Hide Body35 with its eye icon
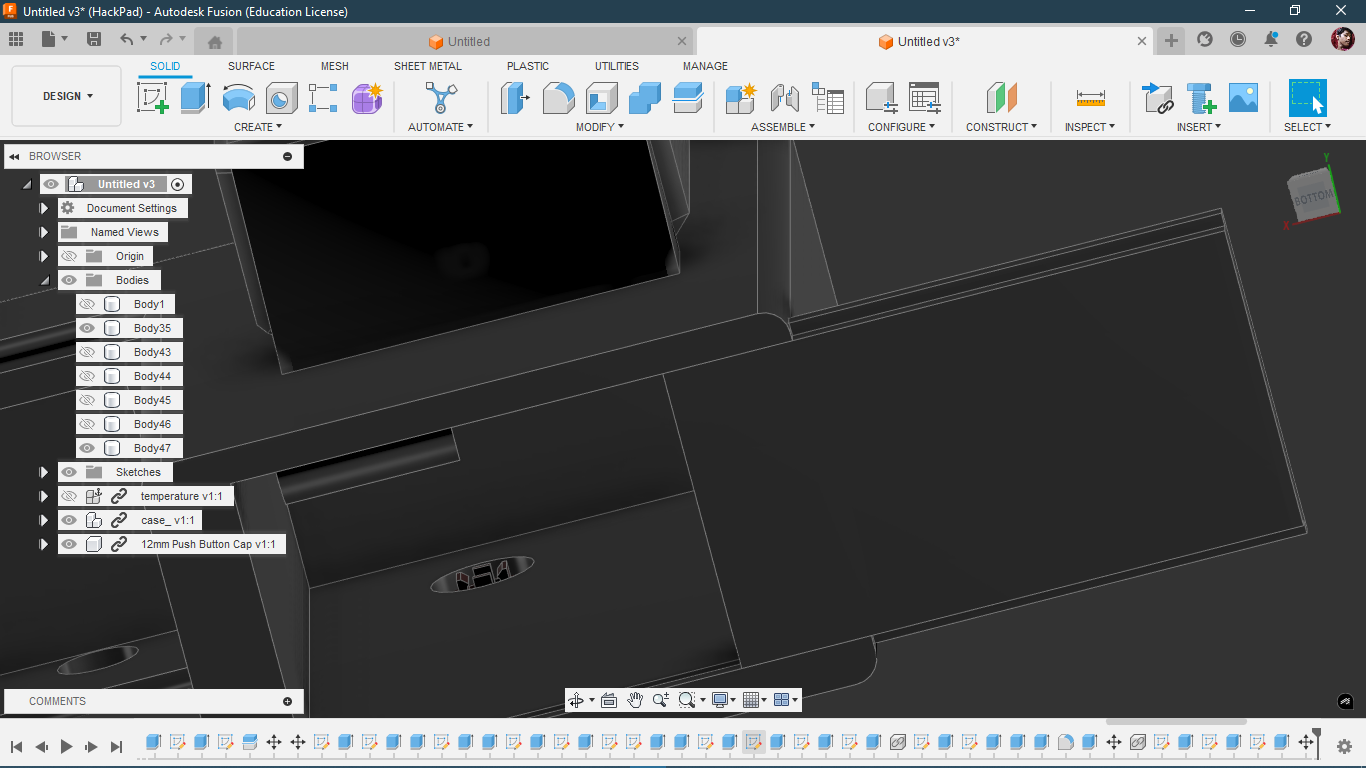This screenshot has height=768, width=1366. [87, 328]
